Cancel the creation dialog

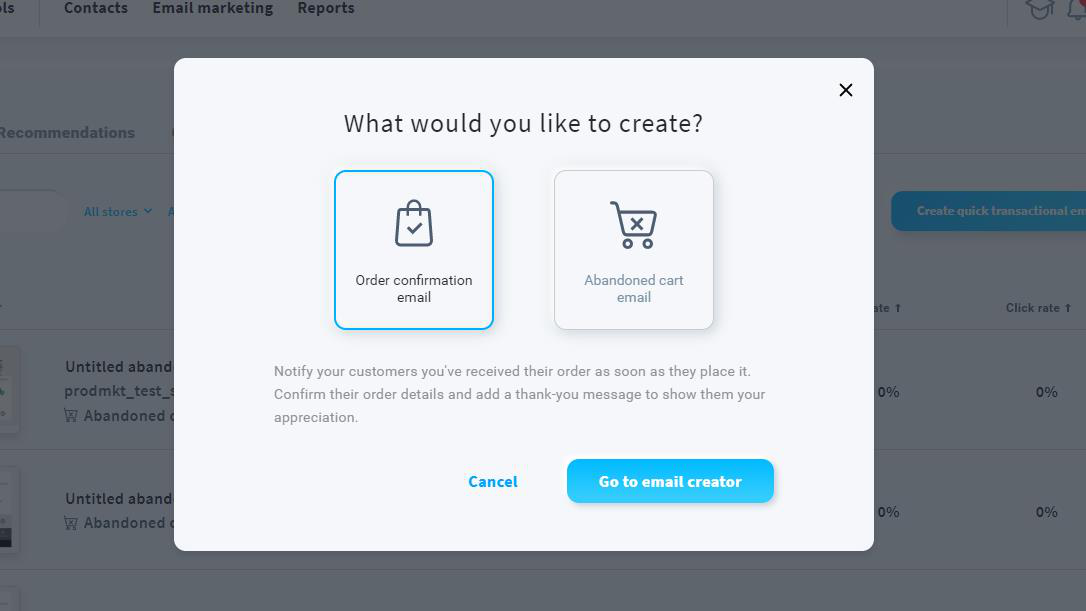492,481
